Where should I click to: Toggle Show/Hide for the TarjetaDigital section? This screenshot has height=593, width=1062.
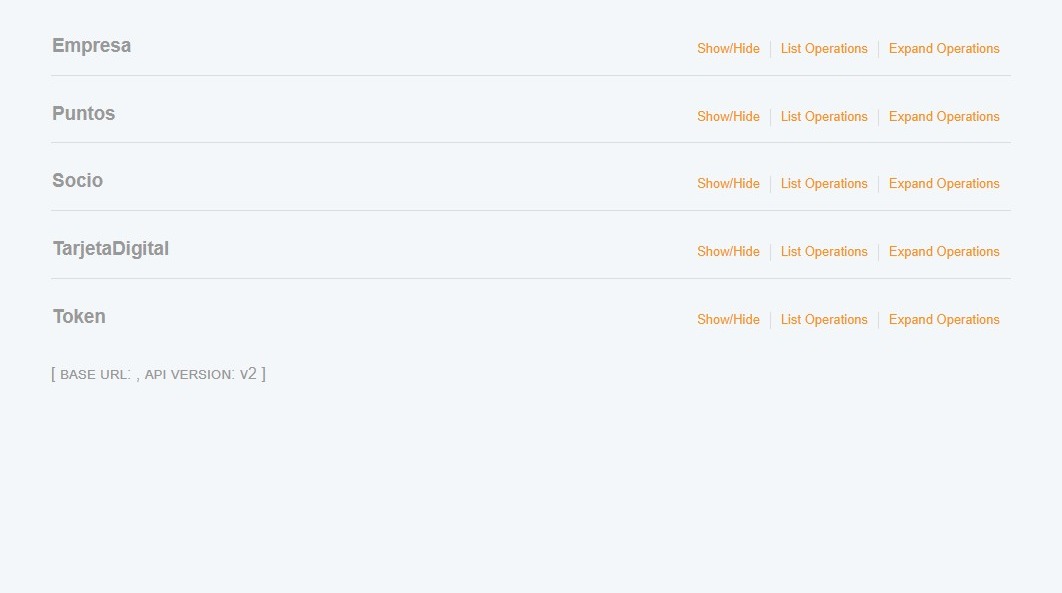pyautogui.click(x=728, y=252)
